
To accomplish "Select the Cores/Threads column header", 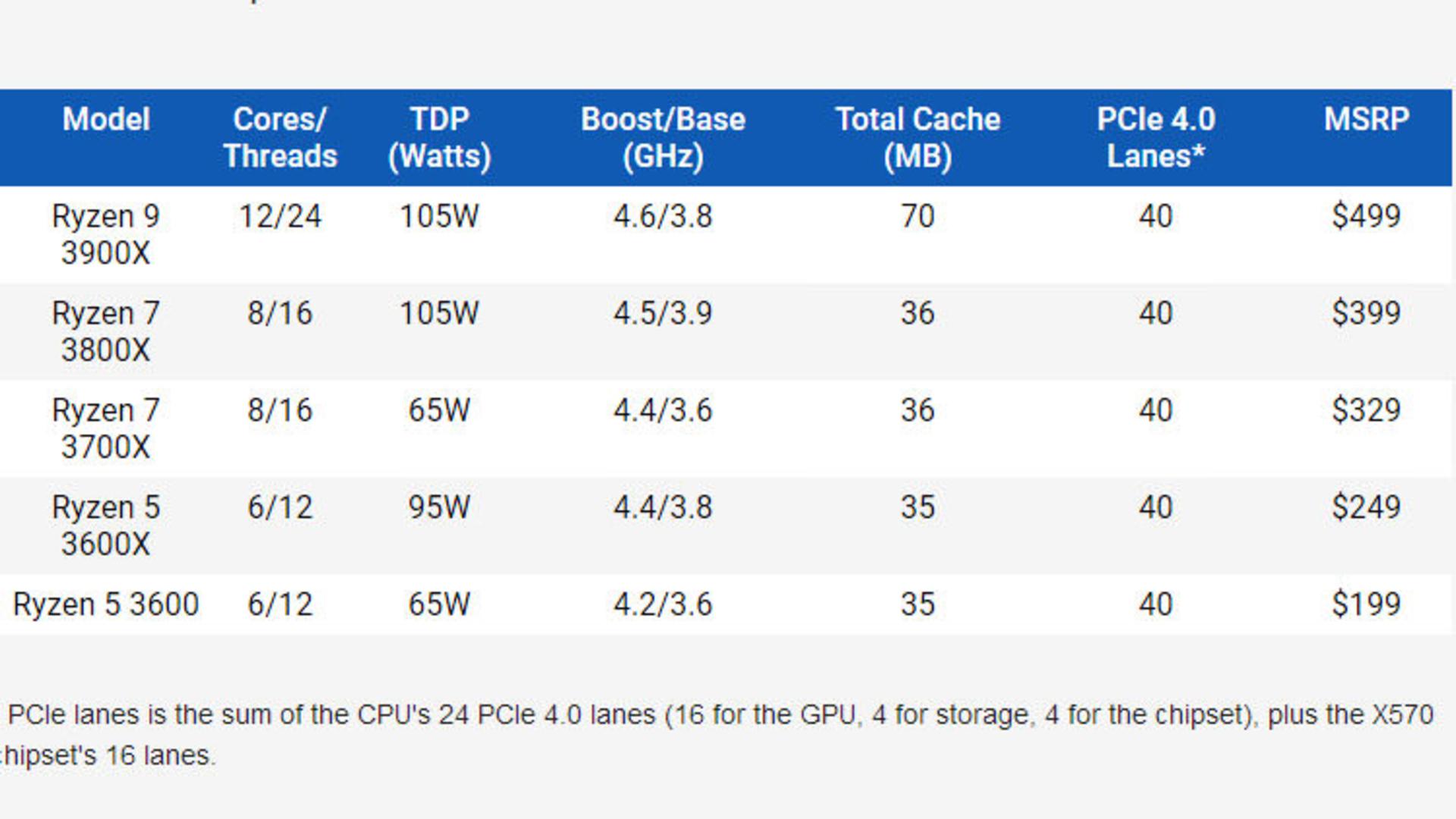I will 280,138.
